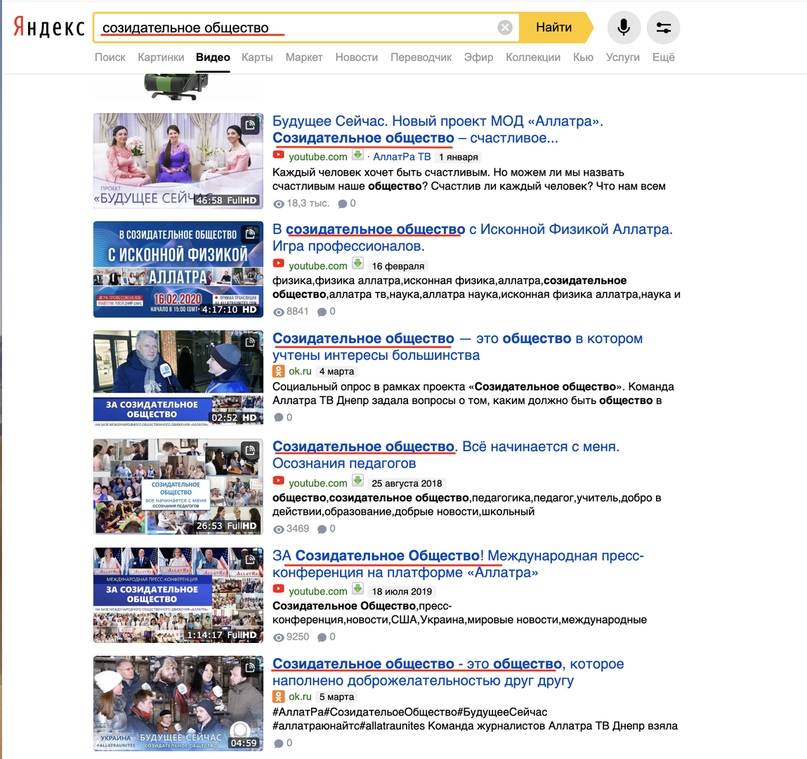The image size is (807, 759).
Task: Click the ok.ru link beside 5 марта
Action: click(300, 697)
